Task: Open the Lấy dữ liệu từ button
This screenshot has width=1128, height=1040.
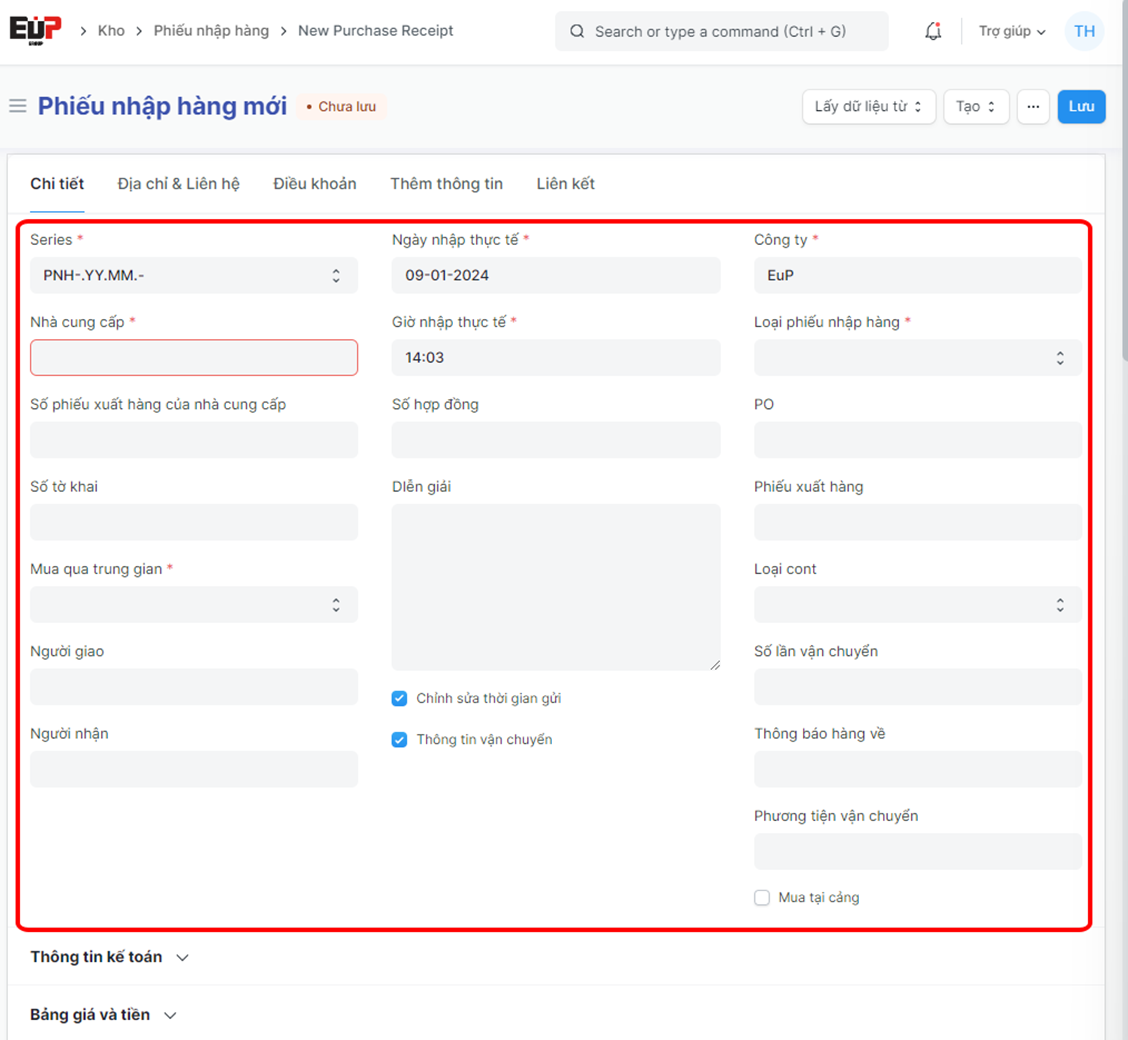Action: (x=868, y=107)
